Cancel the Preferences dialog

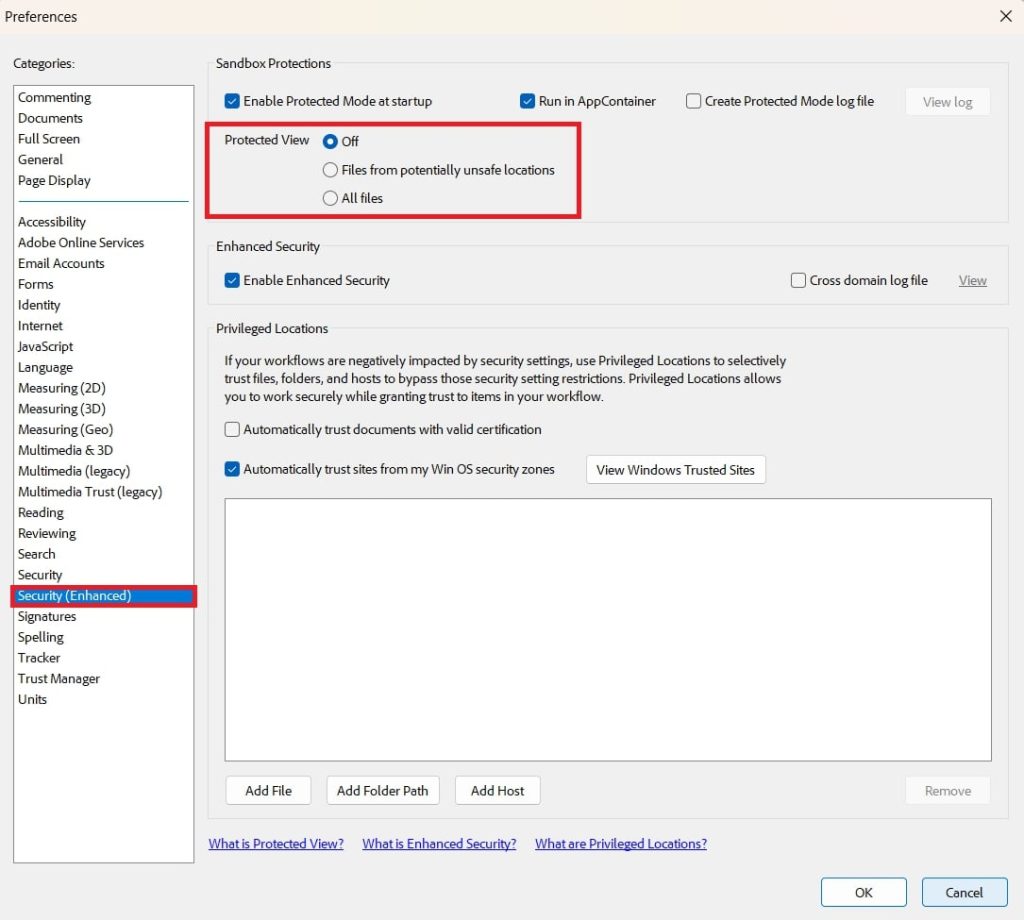click(964, 893)
